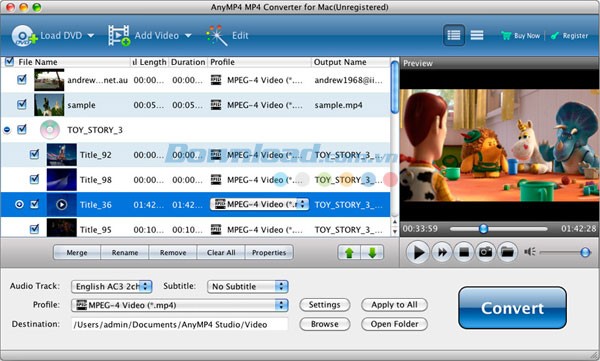The image size is (600, 361).
Task: Uncheck the sample file checkbox
Action: [22, 105]
